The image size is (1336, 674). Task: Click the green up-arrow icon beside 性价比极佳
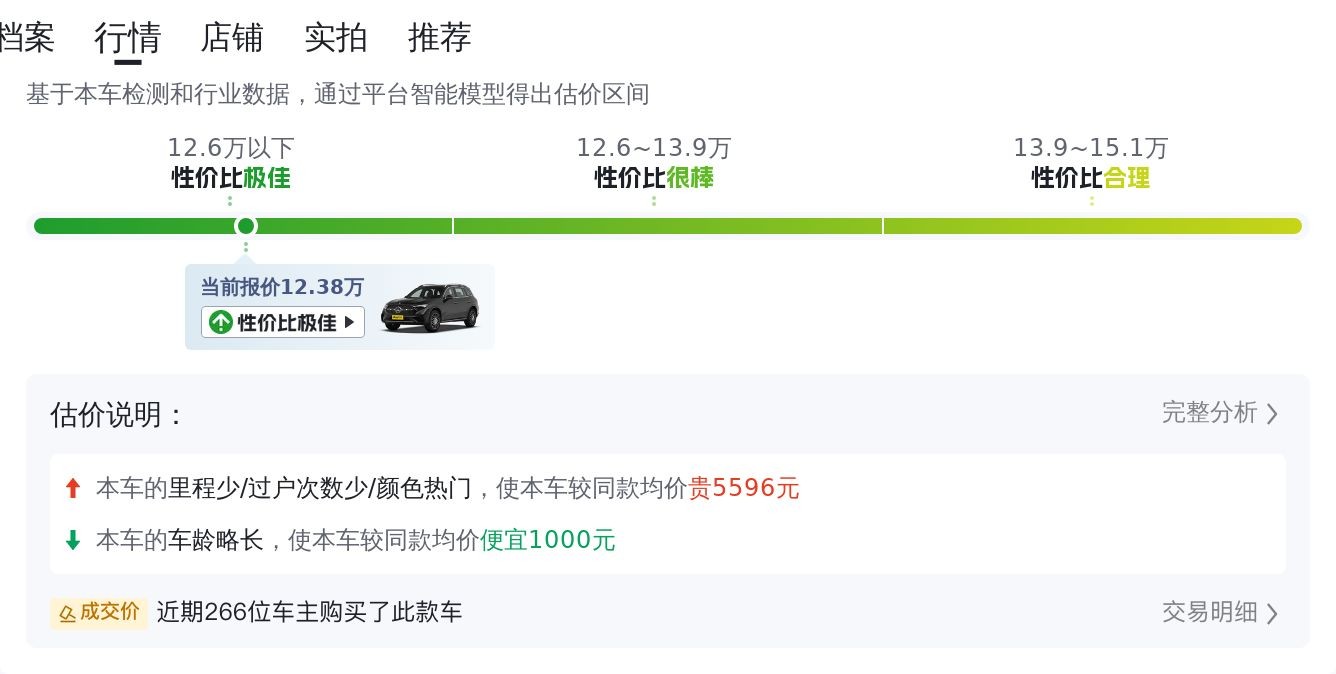tap(220, 322)
